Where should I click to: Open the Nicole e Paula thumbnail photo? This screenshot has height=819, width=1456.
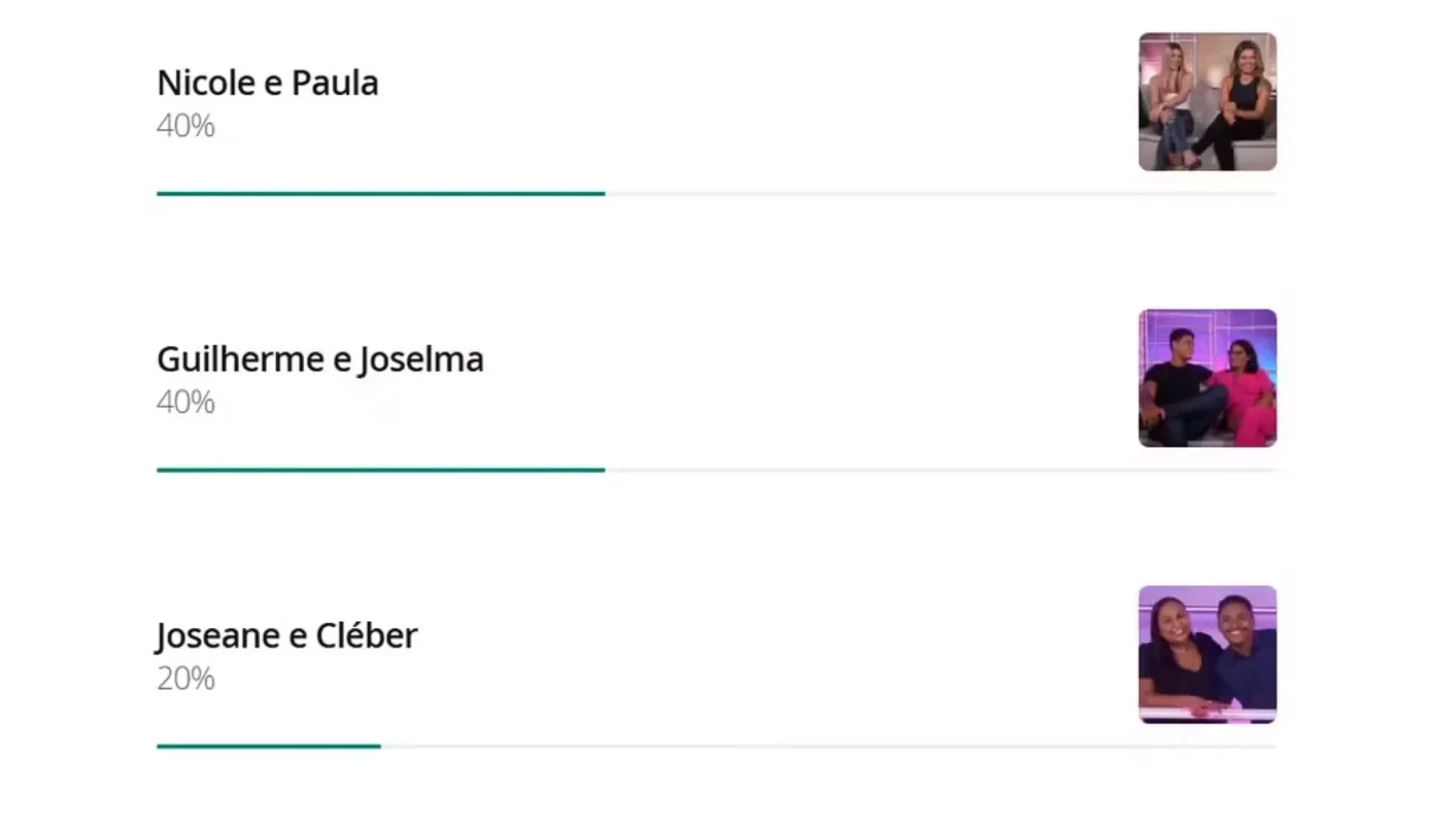click(x=1207, y=102)
